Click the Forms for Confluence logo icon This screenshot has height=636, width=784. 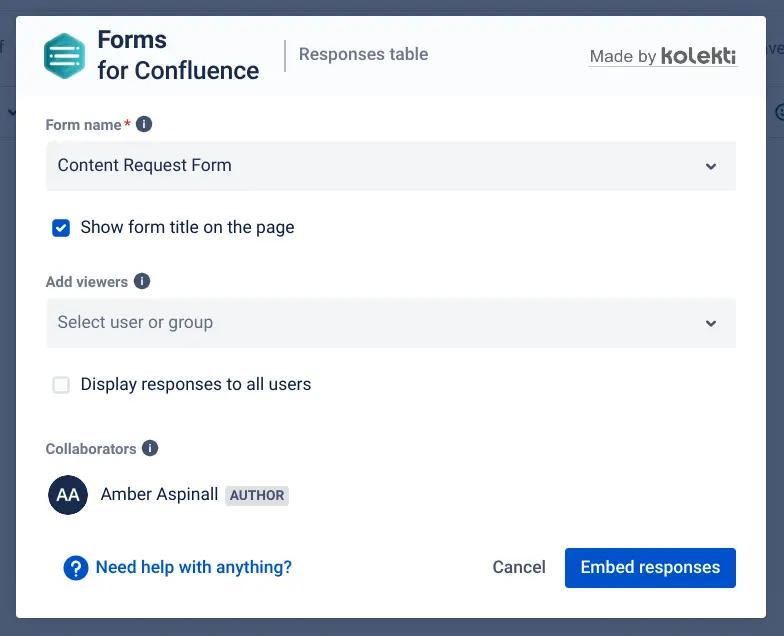click(x=65, y=56)
